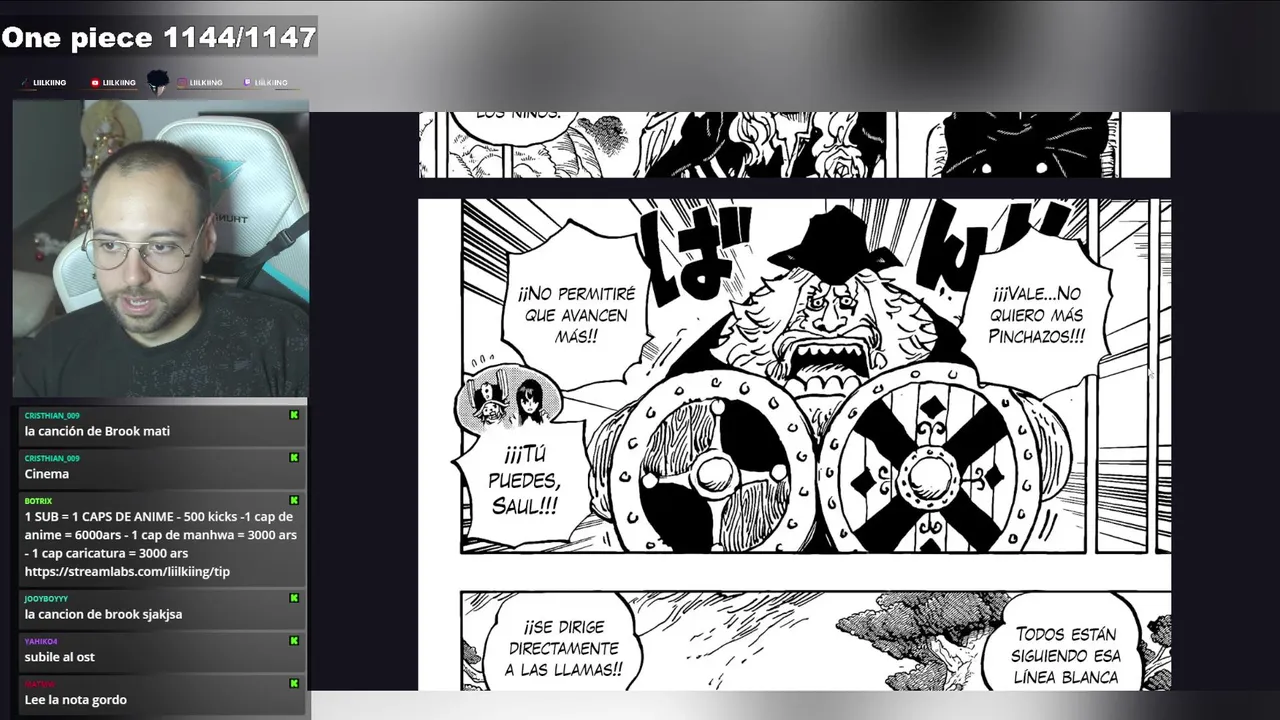Click the Kick badge on the 'la canción de Brook mati' message
Image resolution: width=1280 pixels, height=720 pixels.
click(294, 415)
